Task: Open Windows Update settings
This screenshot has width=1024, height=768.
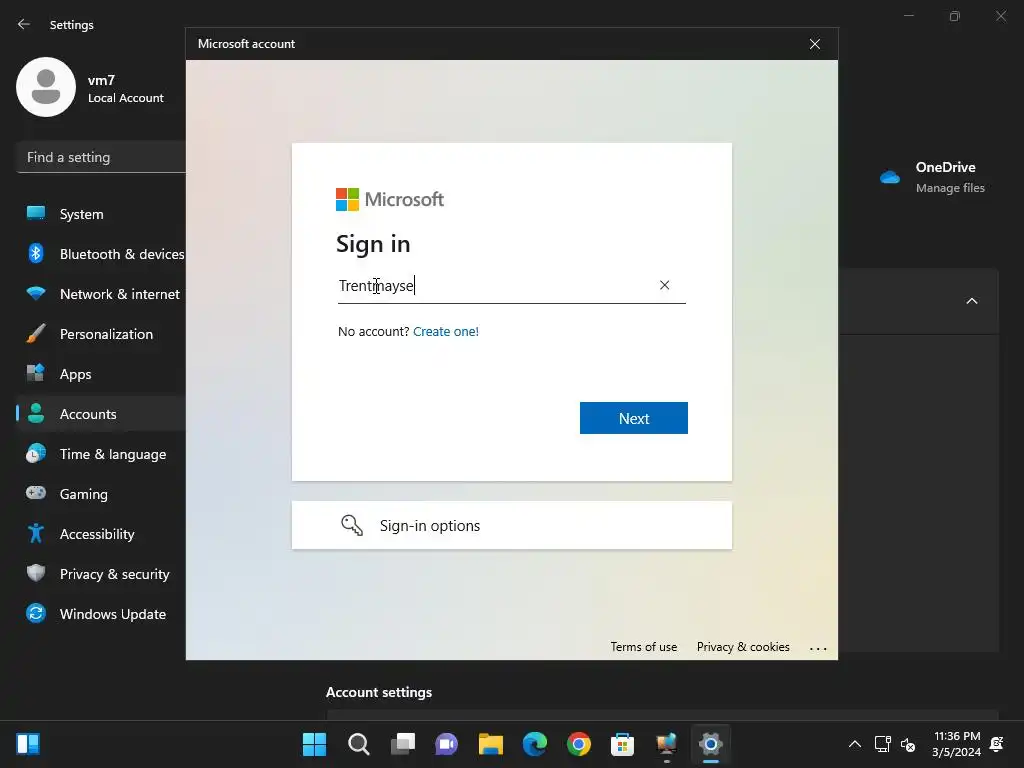Action: coord(101,614)
